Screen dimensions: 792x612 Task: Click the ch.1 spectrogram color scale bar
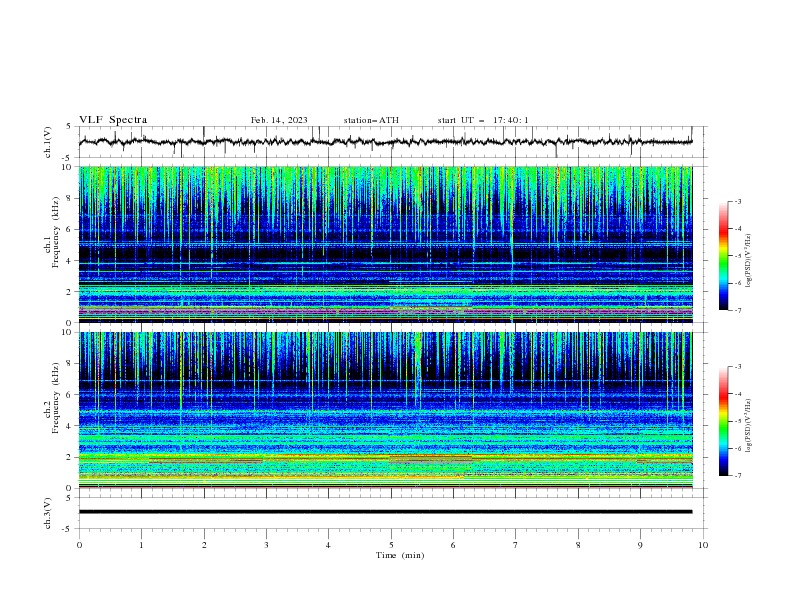(x=723, y=256)
